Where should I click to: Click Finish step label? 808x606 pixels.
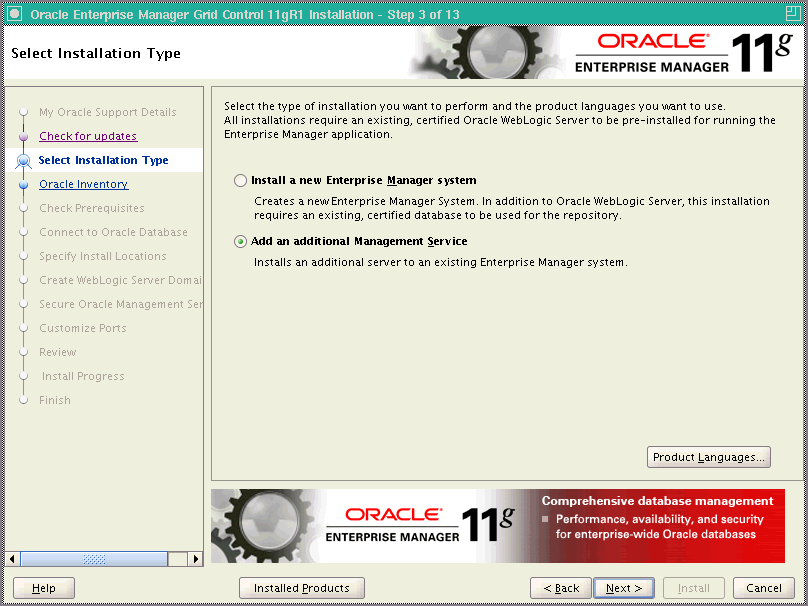[x=55, y=400]
